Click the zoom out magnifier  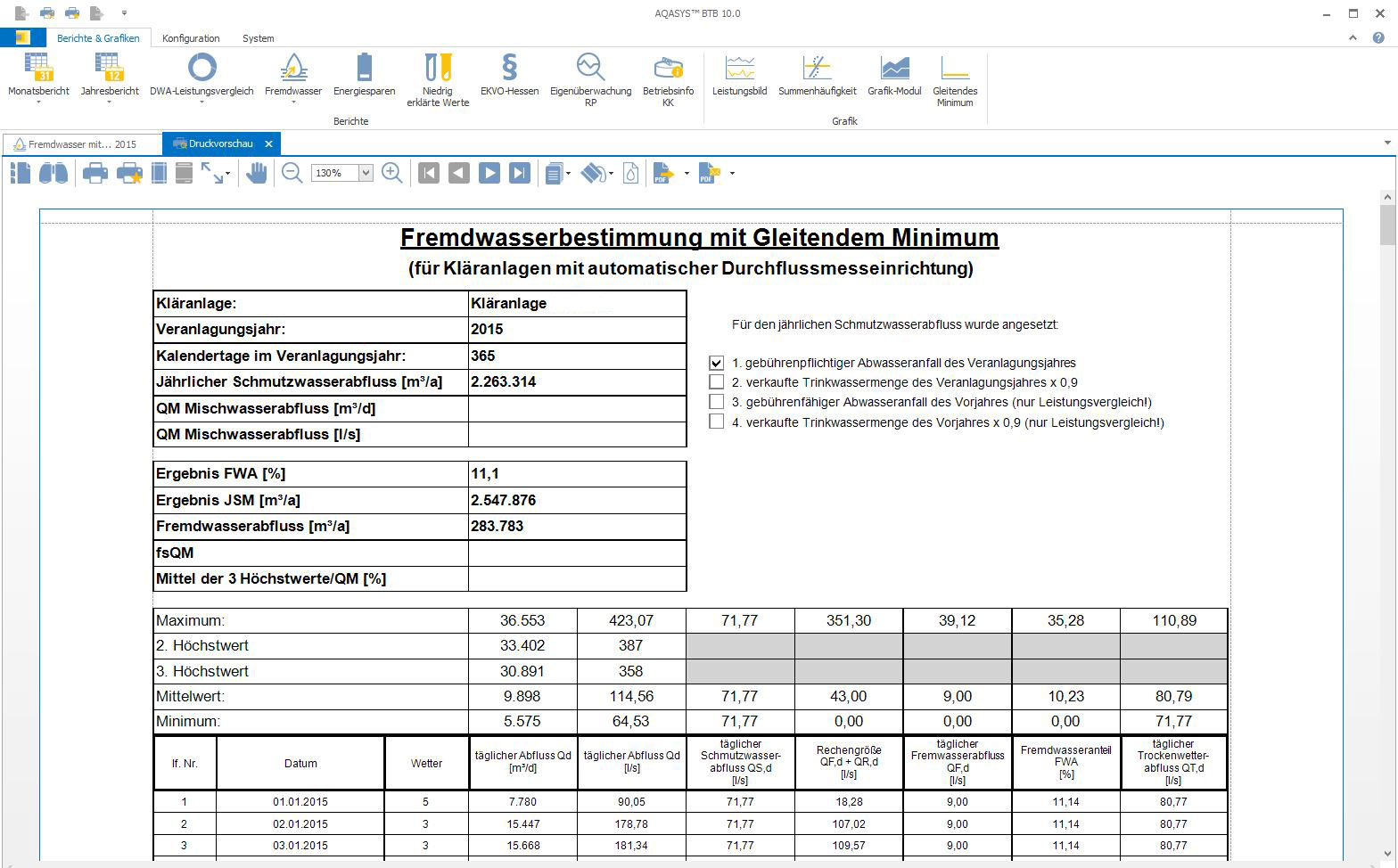(x=292, y=173)
